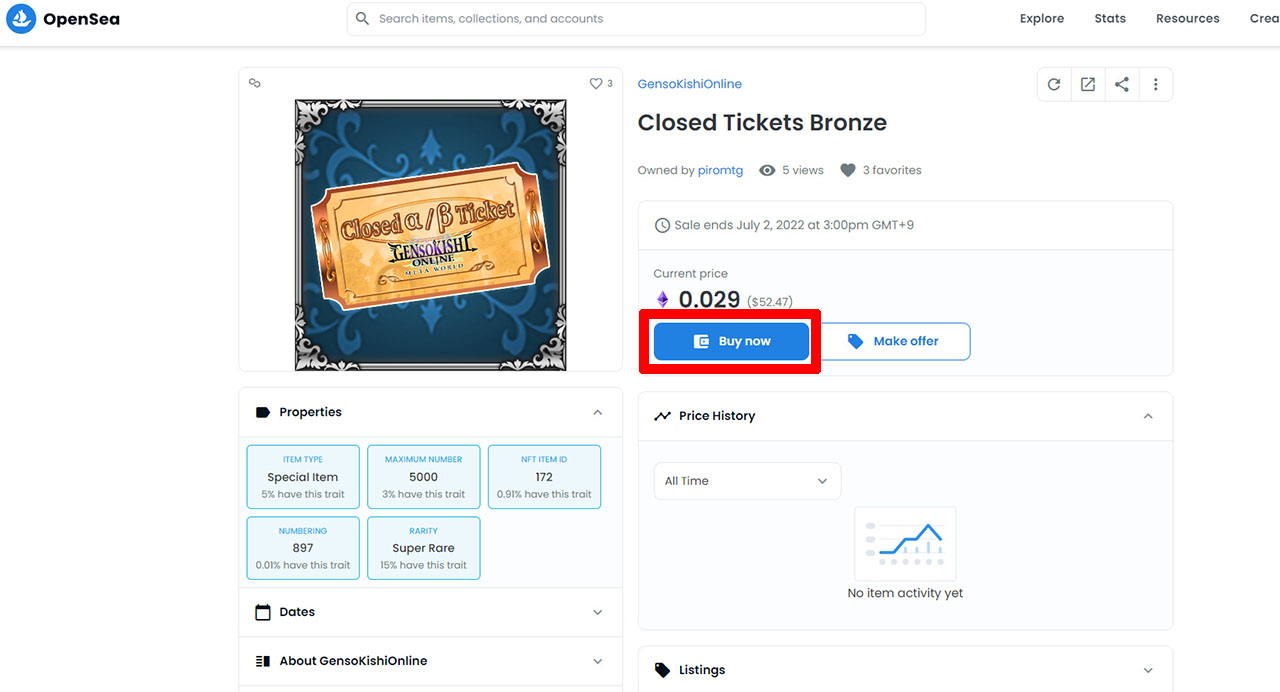Open the Resources menu
This screenshot has width=1280, height=692.
pyautogui.click(x=1187, y=19)
